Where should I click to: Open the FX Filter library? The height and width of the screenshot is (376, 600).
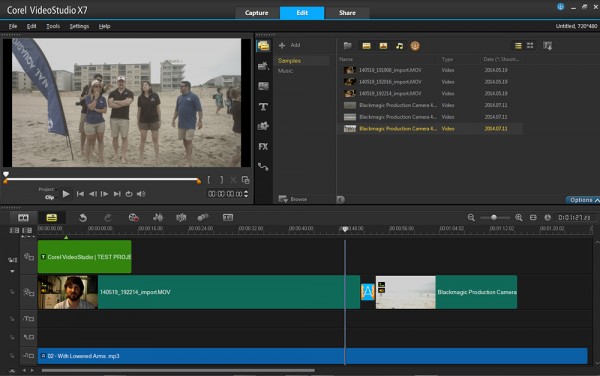click(263, 146)
